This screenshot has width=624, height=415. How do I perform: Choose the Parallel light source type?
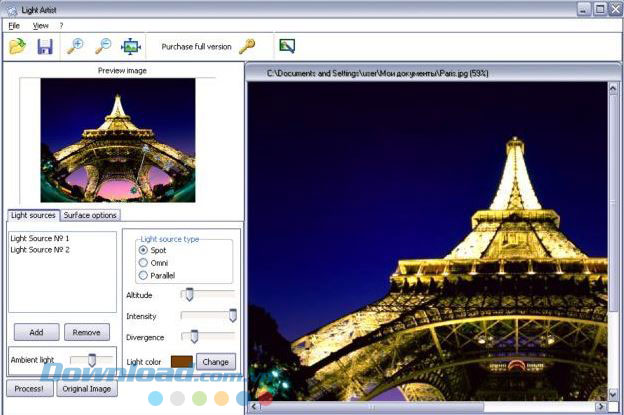pos(144,275)
